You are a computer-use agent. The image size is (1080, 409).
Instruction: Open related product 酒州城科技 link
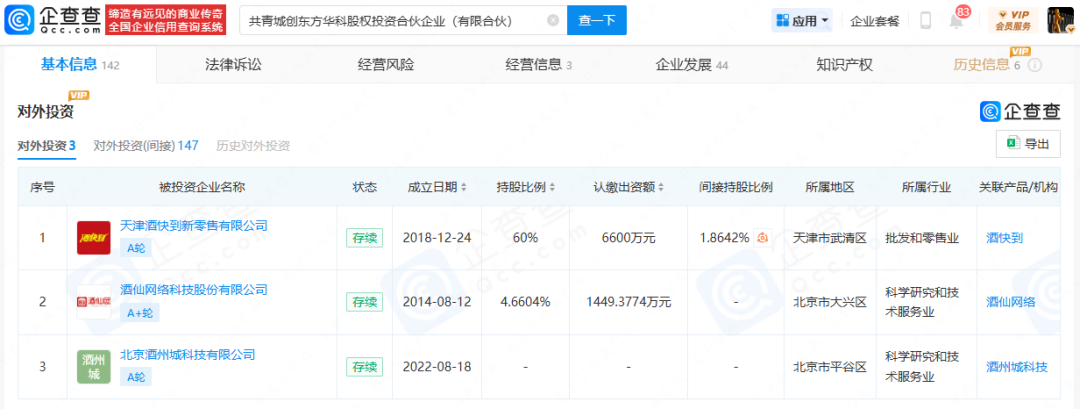coord(1017,366)
